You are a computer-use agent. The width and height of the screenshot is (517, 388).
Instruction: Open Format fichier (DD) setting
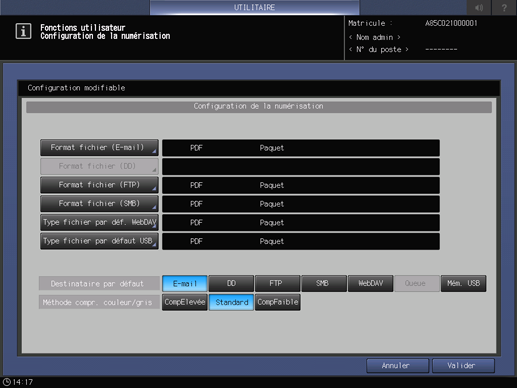[x=99, y=166]
